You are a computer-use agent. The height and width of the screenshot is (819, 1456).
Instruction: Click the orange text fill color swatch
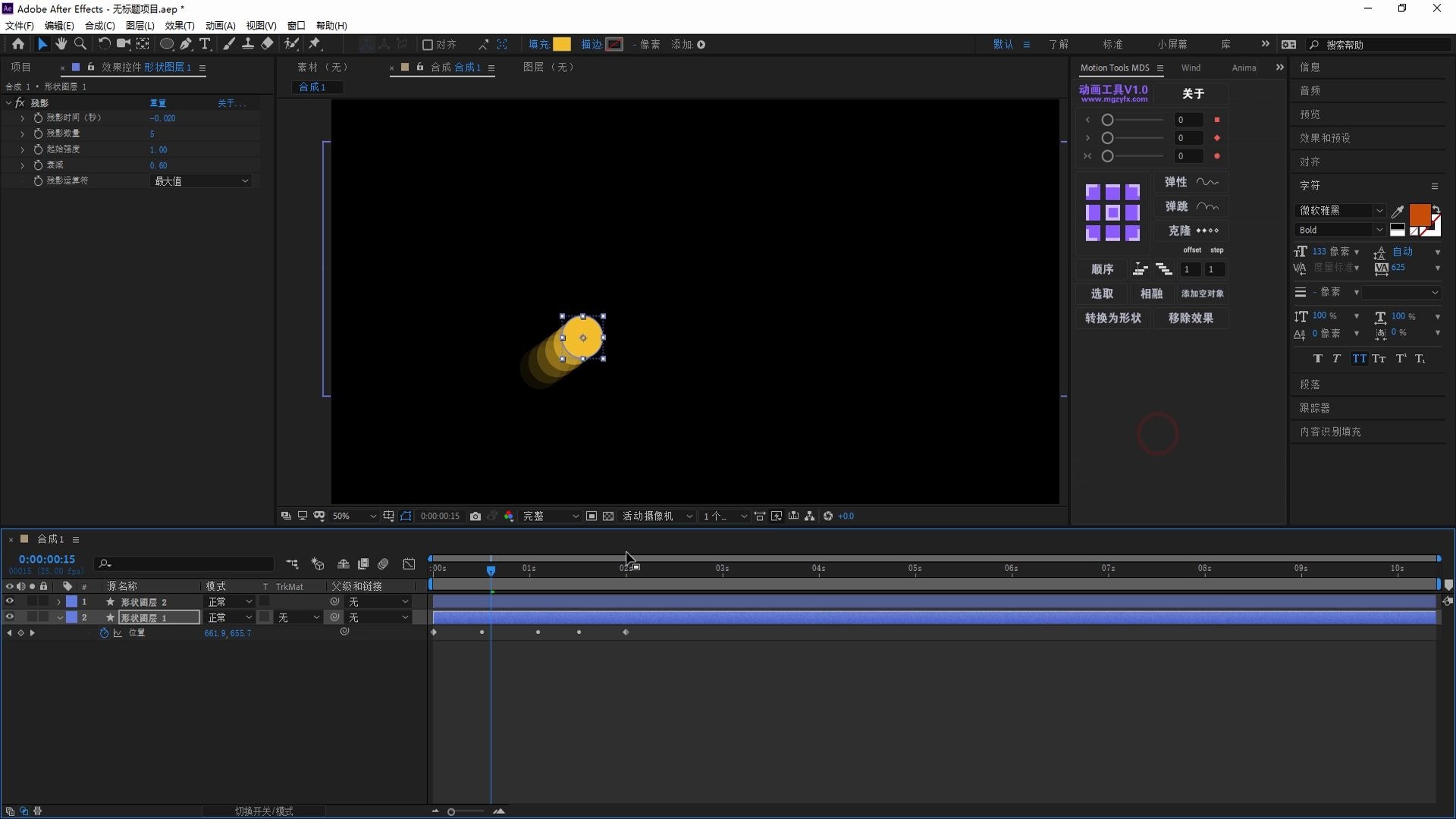click(1420, 215)
